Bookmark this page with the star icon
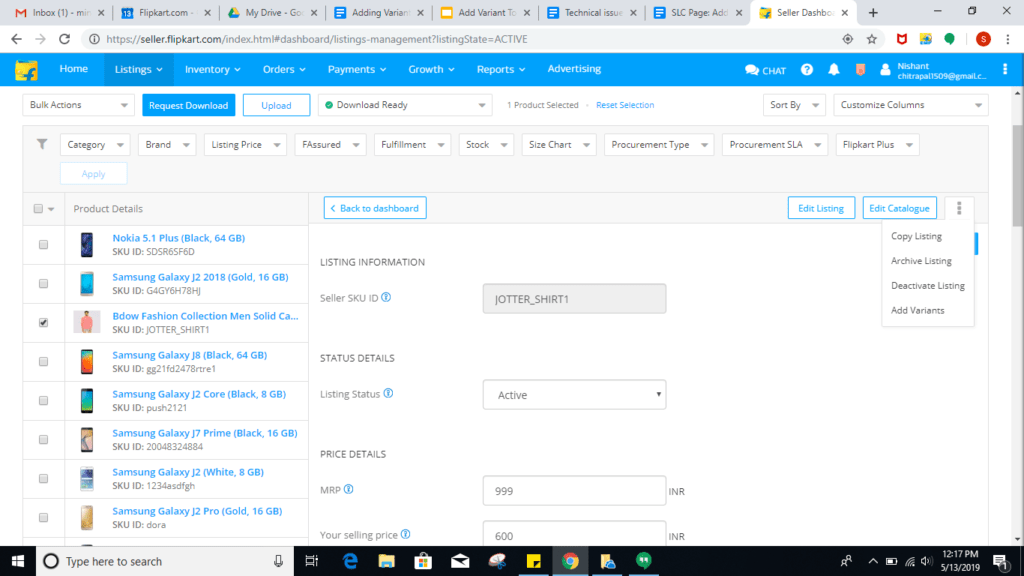 (872, 39)
